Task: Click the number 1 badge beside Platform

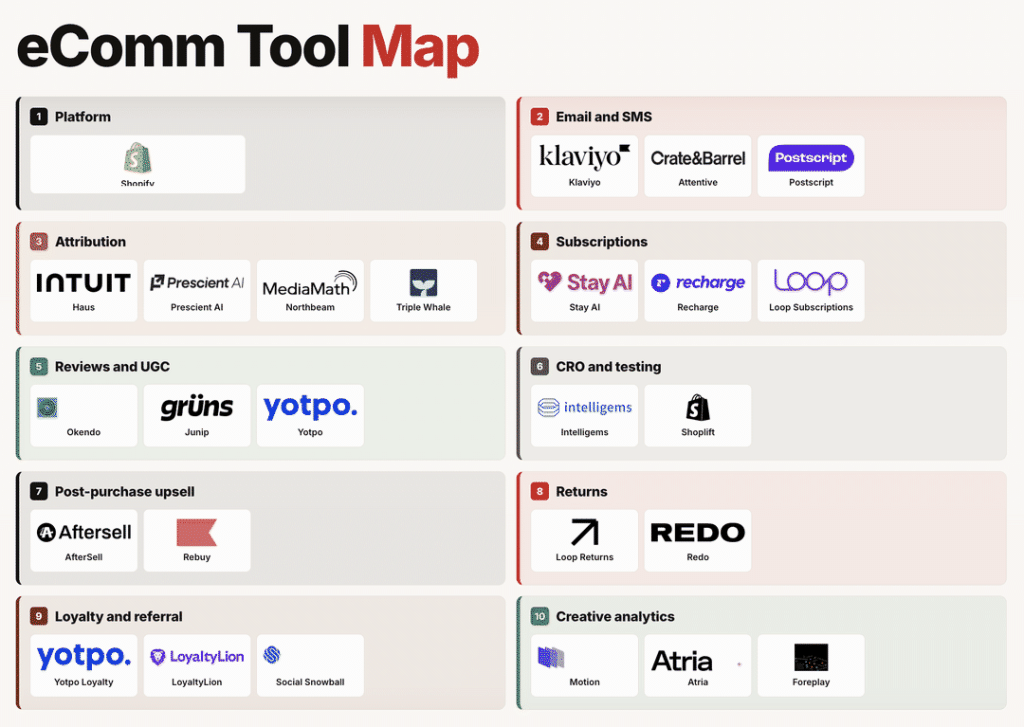Action: 39,117
